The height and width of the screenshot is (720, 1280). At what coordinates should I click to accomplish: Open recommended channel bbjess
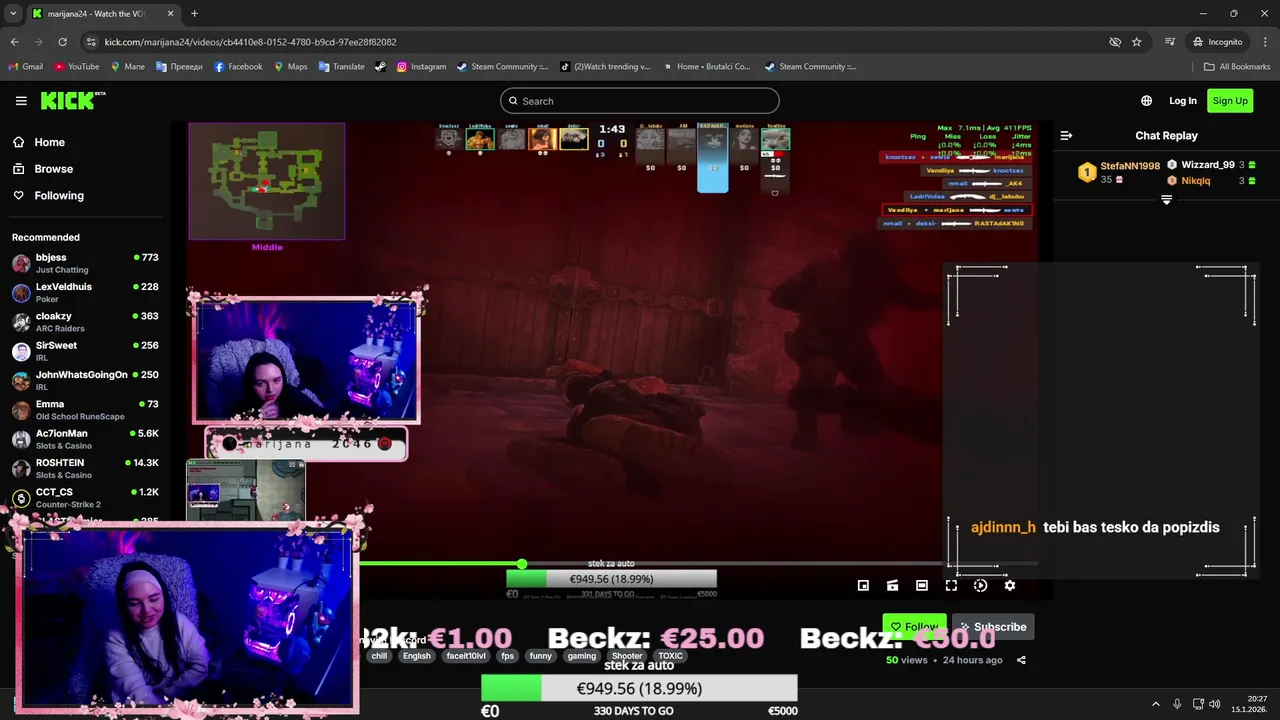point(85,263)
